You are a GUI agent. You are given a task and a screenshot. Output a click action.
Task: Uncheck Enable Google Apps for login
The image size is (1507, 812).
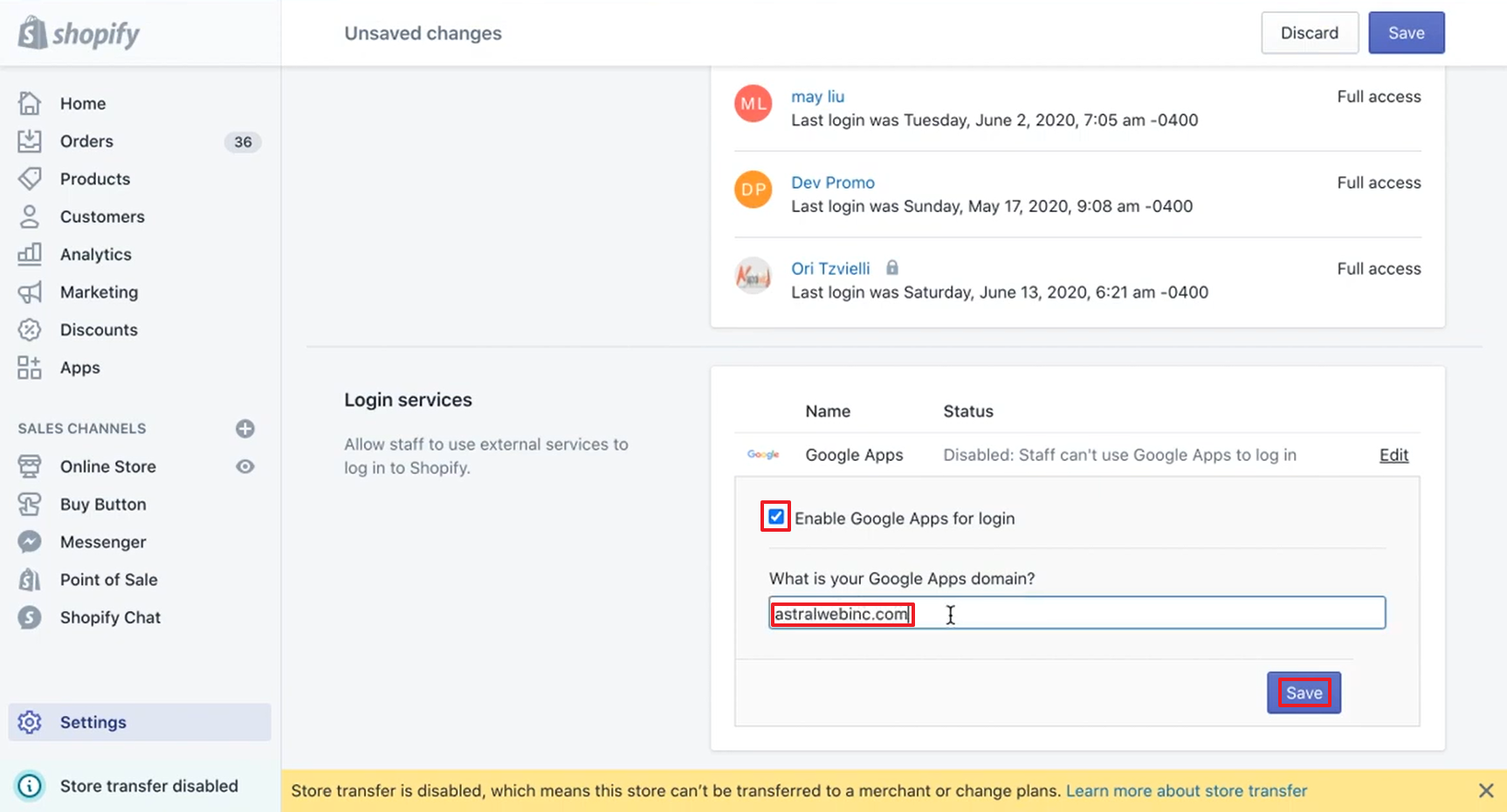pyautogui.click(x=776, y=517)
